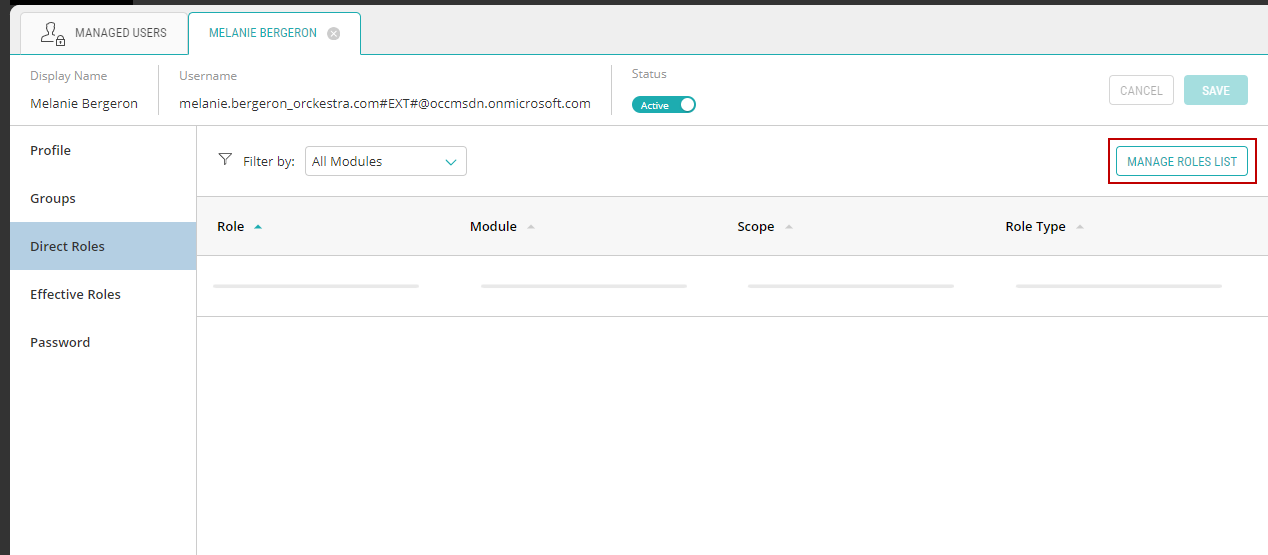Click the Module column sort arrow

click(531, 227)
